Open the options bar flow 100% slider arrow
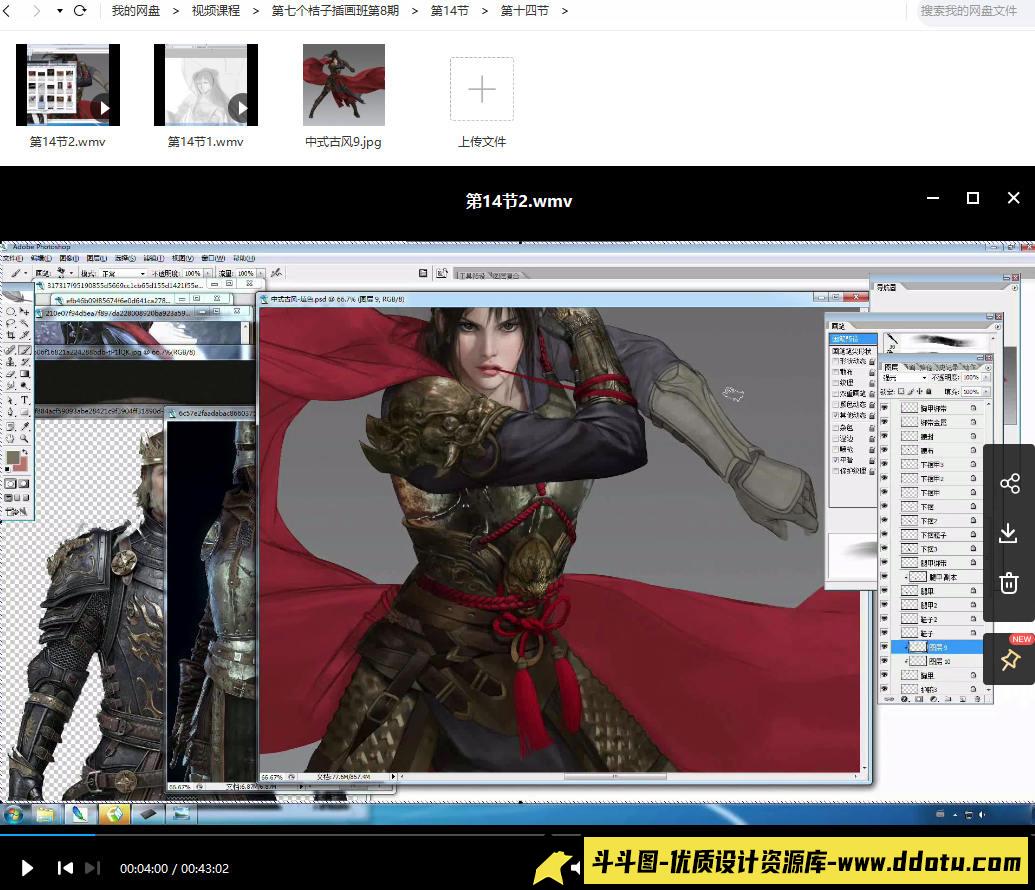 click(x=260, y=273)
